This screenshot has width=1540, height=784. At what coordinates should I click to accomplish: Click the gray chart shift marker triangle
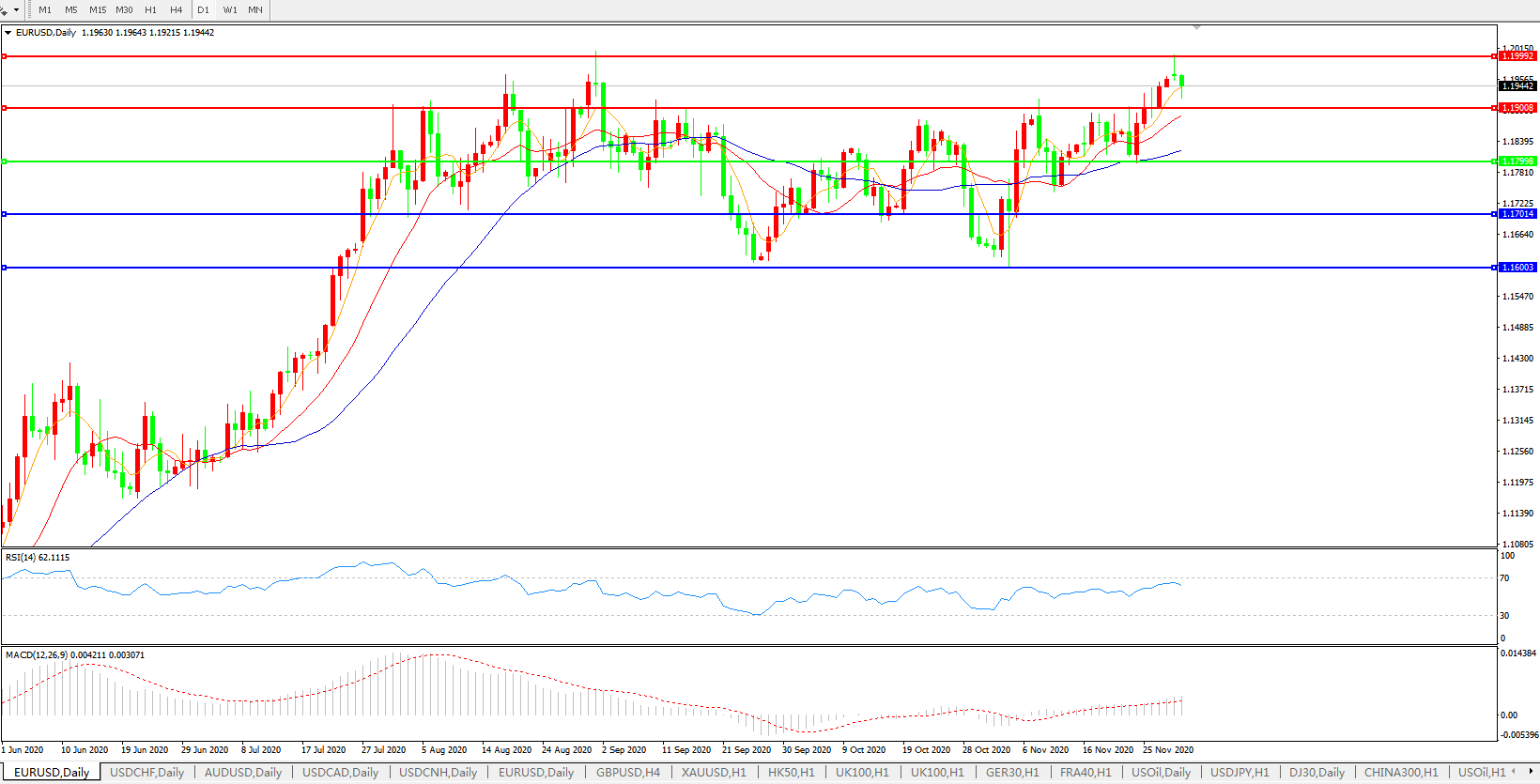point(1196,28)
